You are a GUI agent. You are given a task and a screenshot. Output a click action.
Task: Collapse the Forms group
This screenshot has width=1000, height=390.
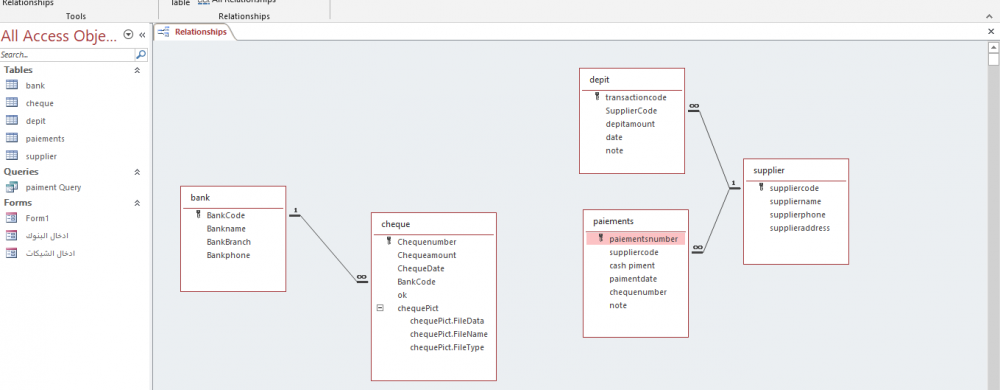point(136,203)
